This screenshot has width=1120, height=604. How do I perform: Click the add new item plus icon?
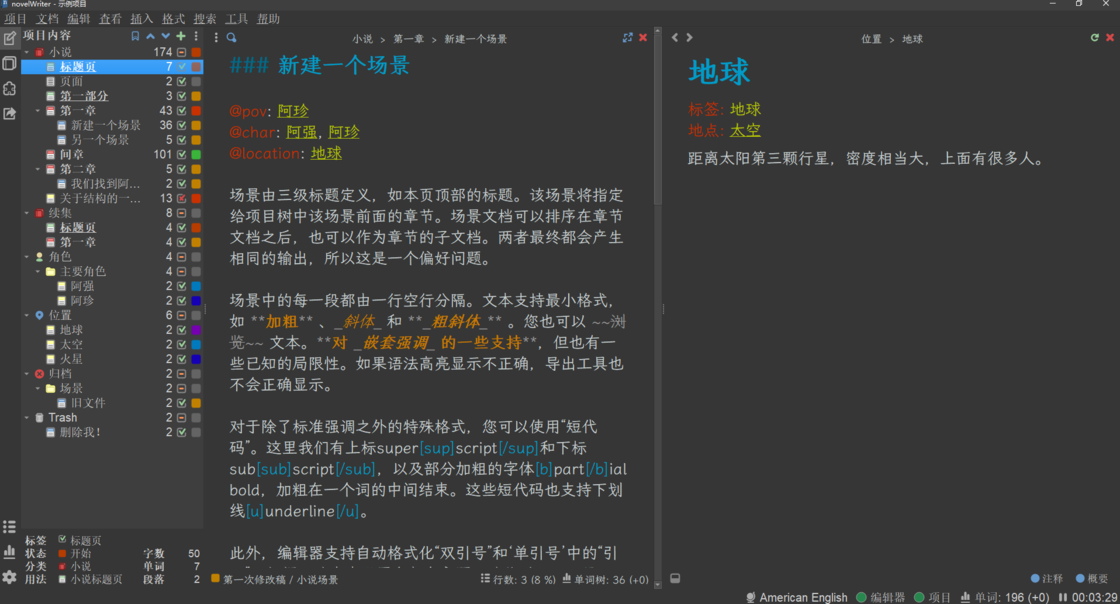[x=181, y=36]
